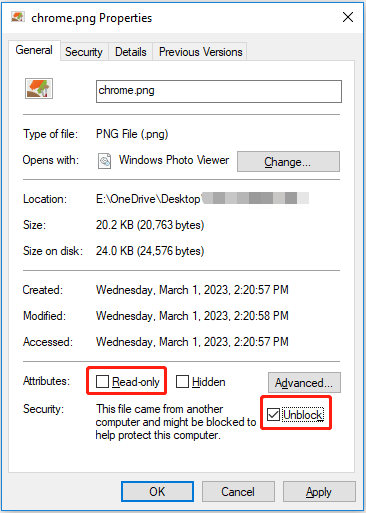This screenshot has height=513, width=366.
Task: Open the Previous Versions tab
Action: [x=200, y=52]
